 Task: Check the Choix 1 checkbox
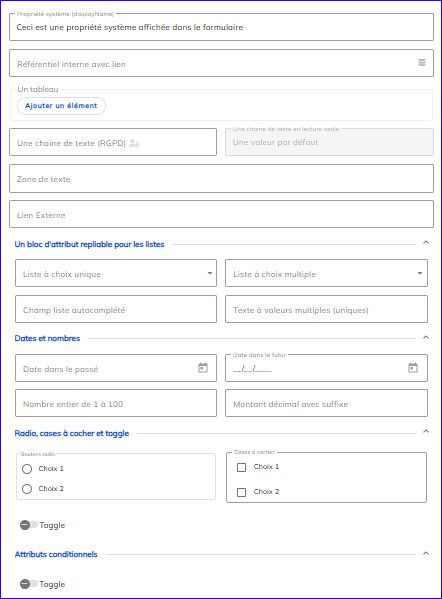[241, 467]
